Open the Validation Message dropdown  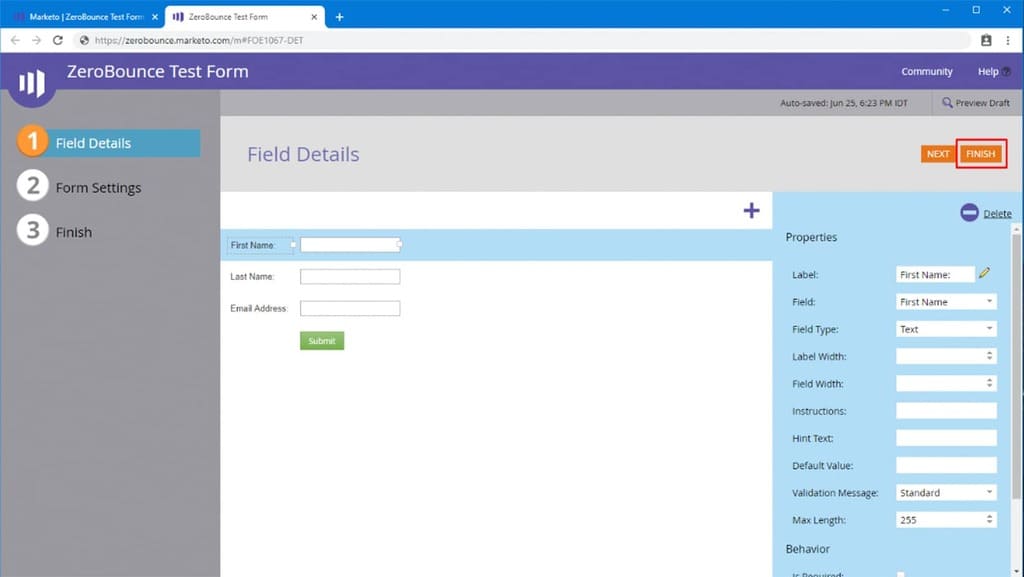pyautogui.click(x=946, y=493)
